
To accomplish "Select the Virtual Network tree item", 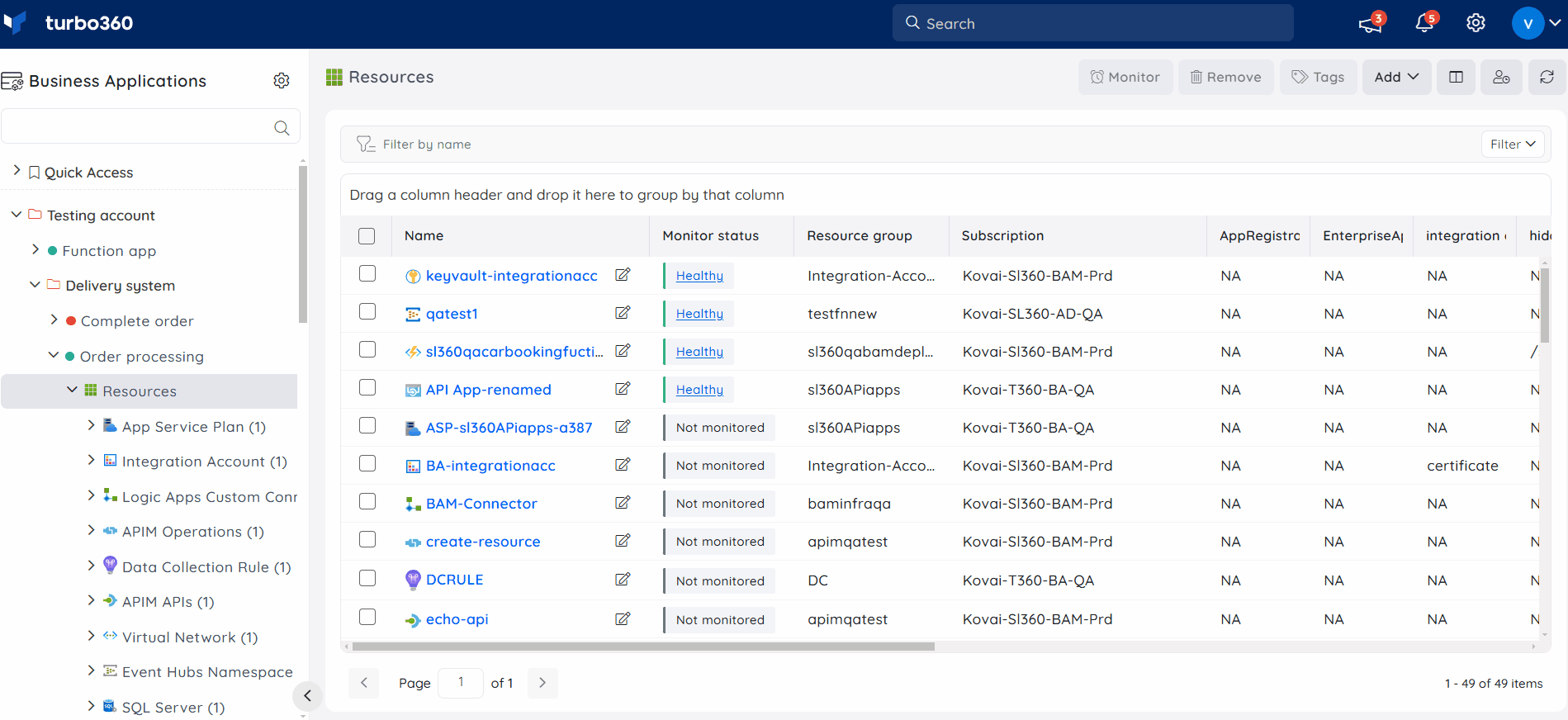I will coord(190,637).
